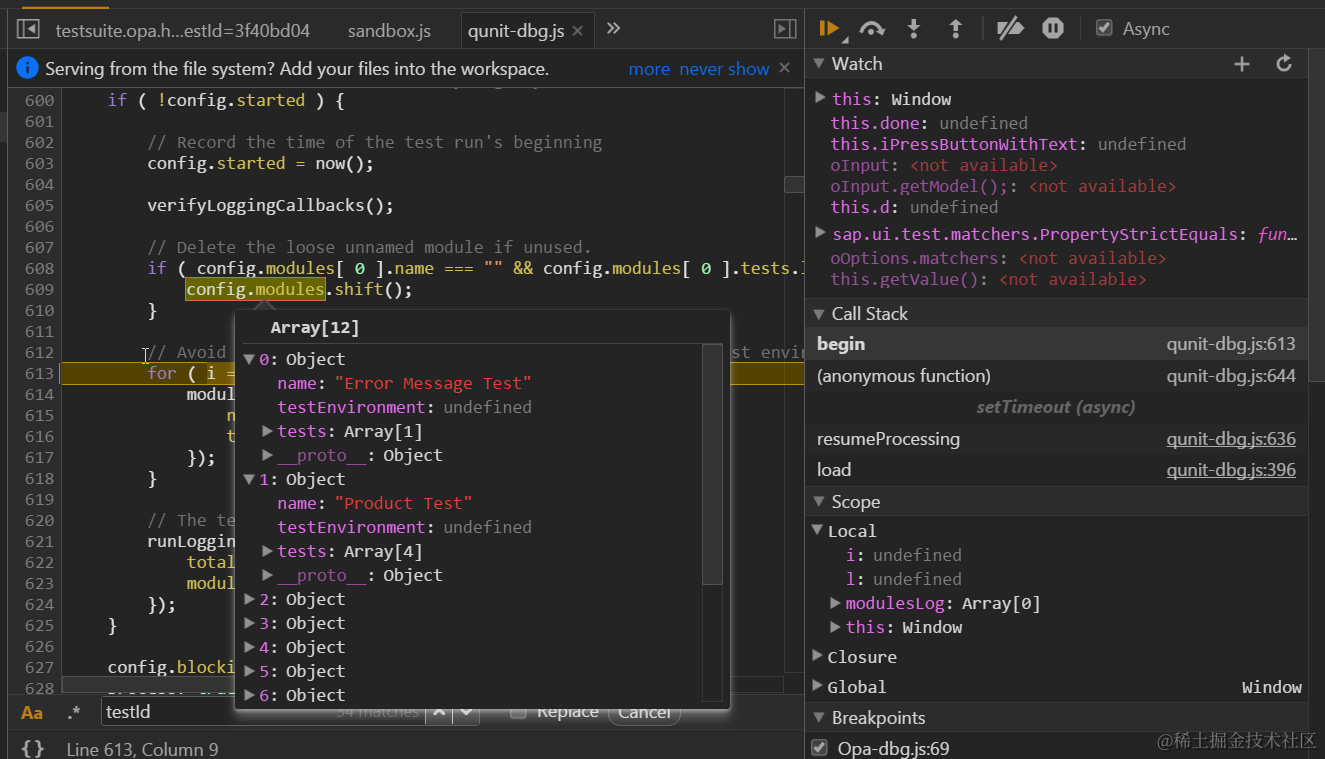1325x759 pixels.
Task: Open the more tabs chevron
Action: (614, 29)
